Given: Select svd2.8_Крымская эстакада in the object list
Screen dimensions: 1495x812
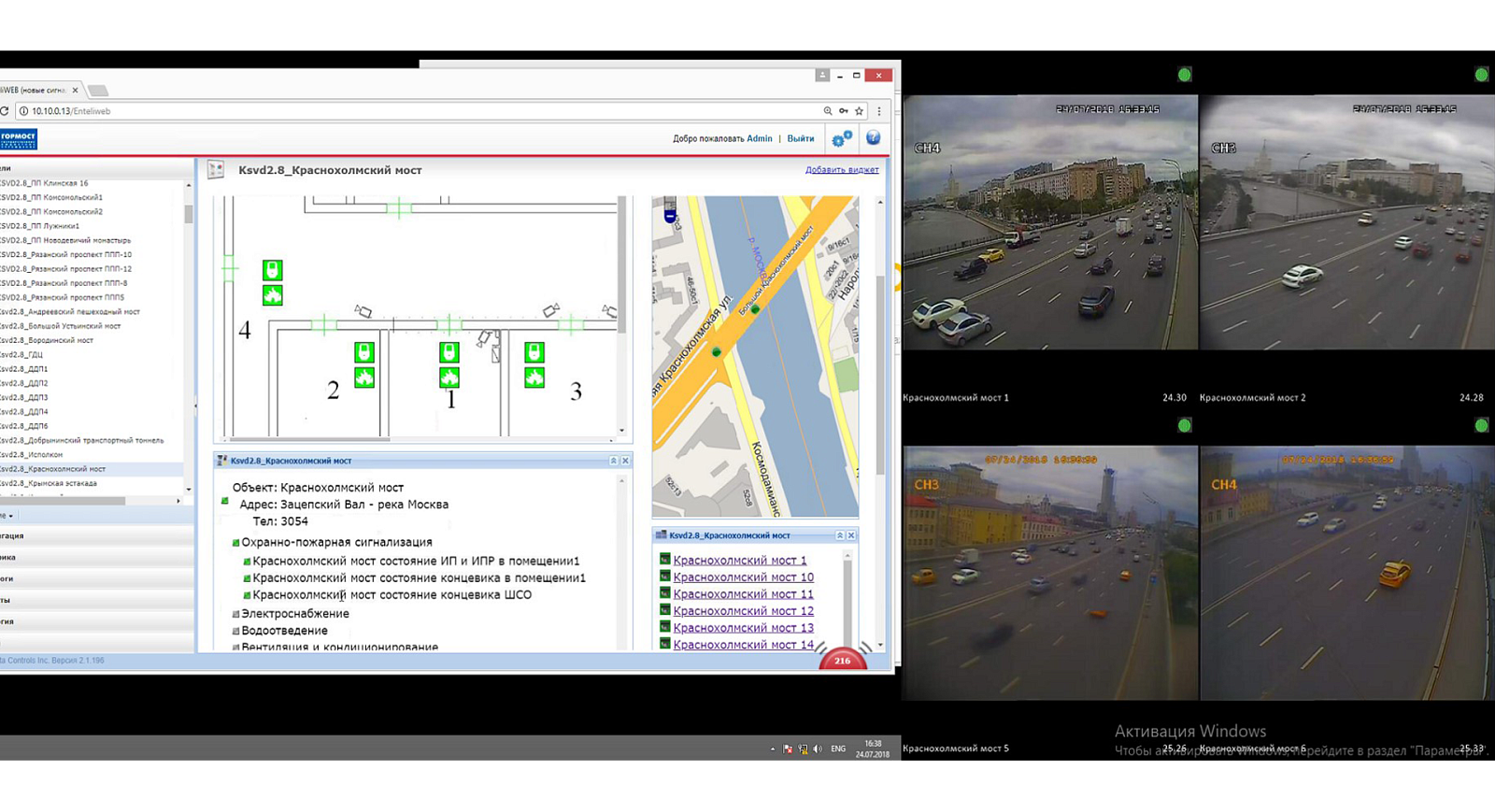Looking at the screenshot, I should click(49, 483).
